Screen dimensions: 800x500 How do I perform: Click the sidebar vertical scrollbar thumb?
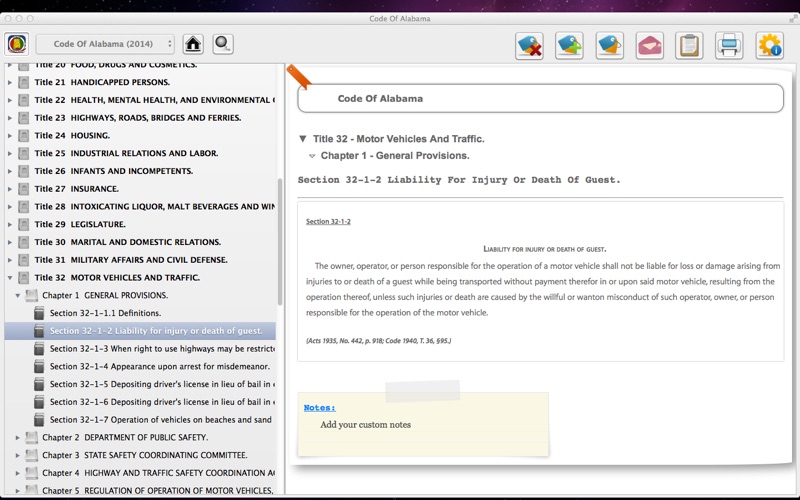280,242
